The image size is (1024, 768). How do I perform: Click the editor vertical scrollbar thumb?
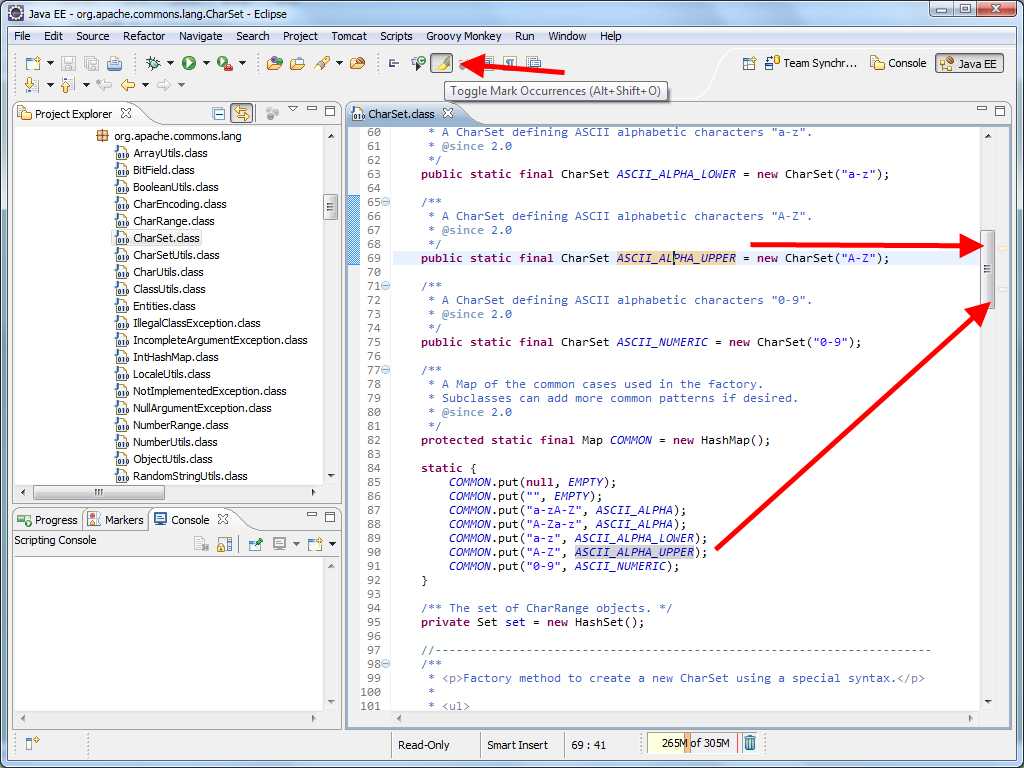[987, 268]
